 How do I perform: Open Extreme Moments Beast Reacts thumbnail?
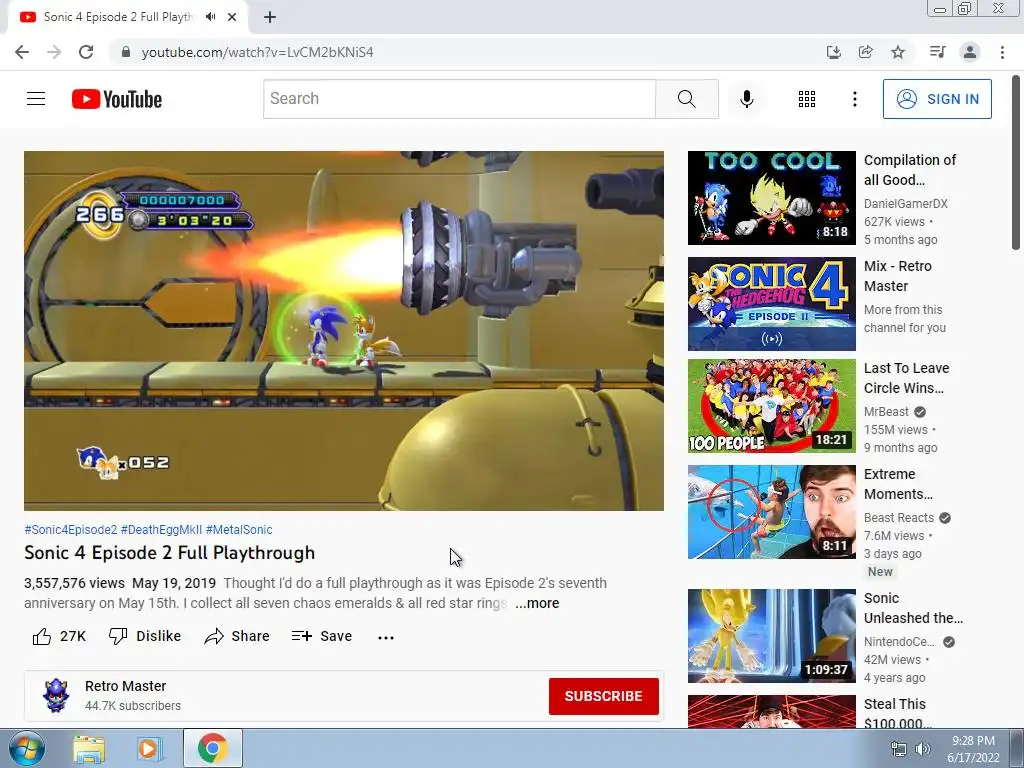771,511
